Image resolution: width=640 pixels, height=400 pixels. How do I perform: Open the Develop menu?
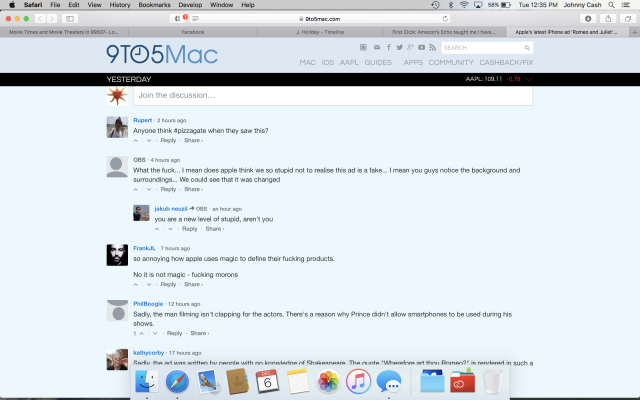pos(190,5)
